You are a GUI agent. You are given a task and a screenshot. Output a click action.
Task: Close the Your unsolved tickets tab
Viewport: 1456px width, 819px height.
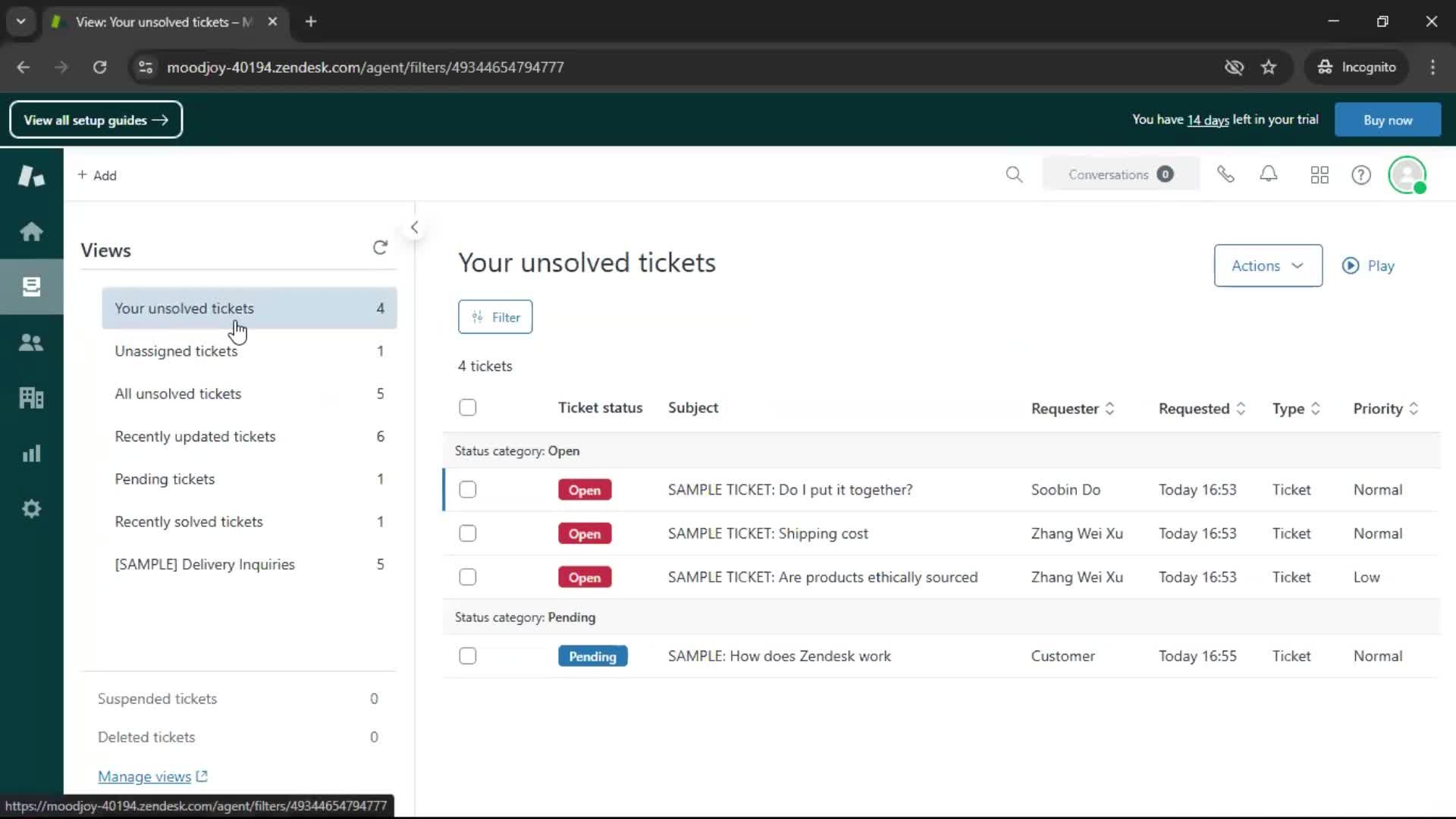click(272, 22)
